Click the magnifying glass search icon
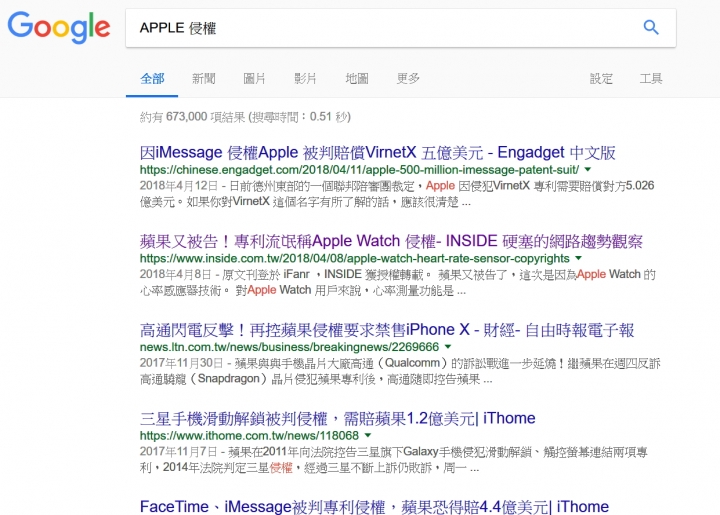 pyautogui.click(x=651, y=28)
